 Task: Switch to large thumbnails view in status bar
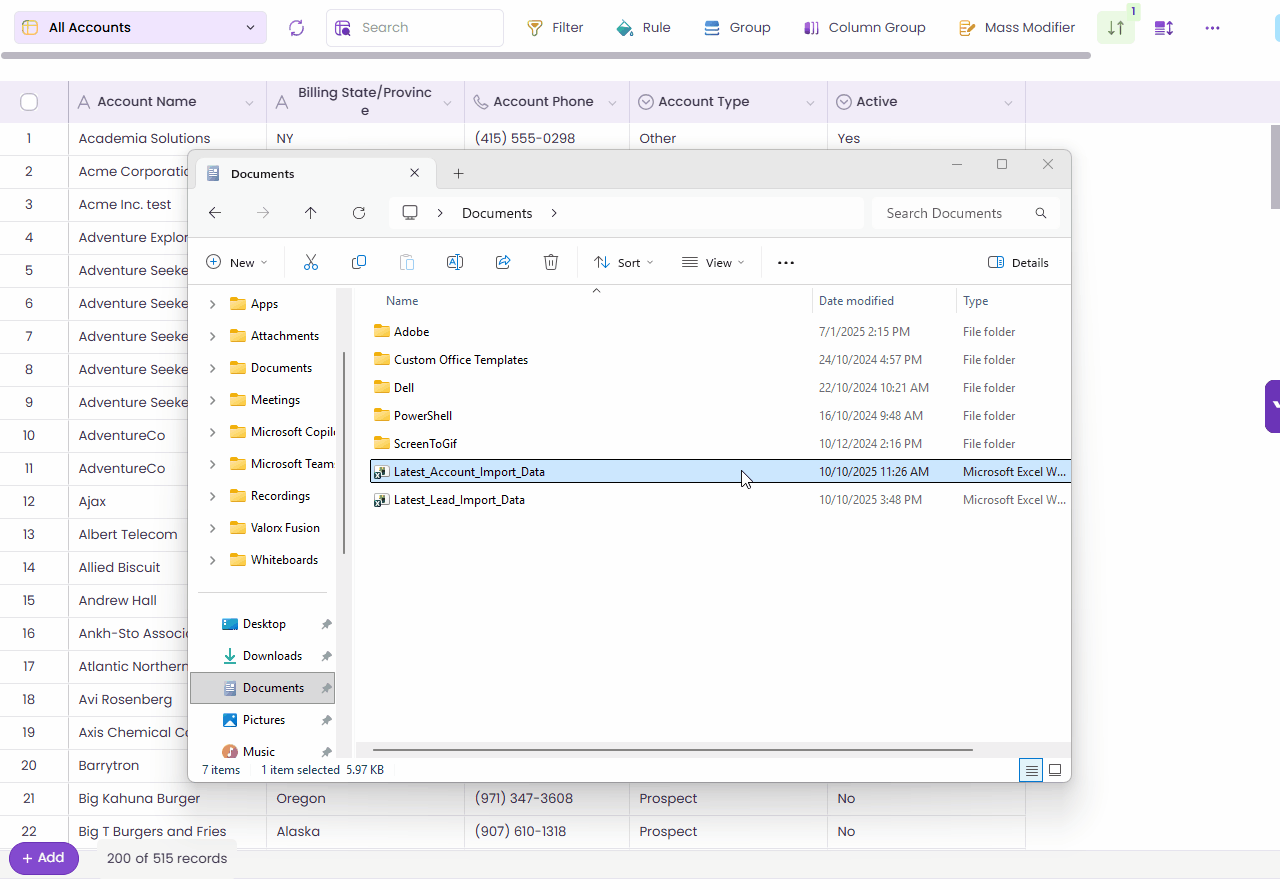[1054, 770]
